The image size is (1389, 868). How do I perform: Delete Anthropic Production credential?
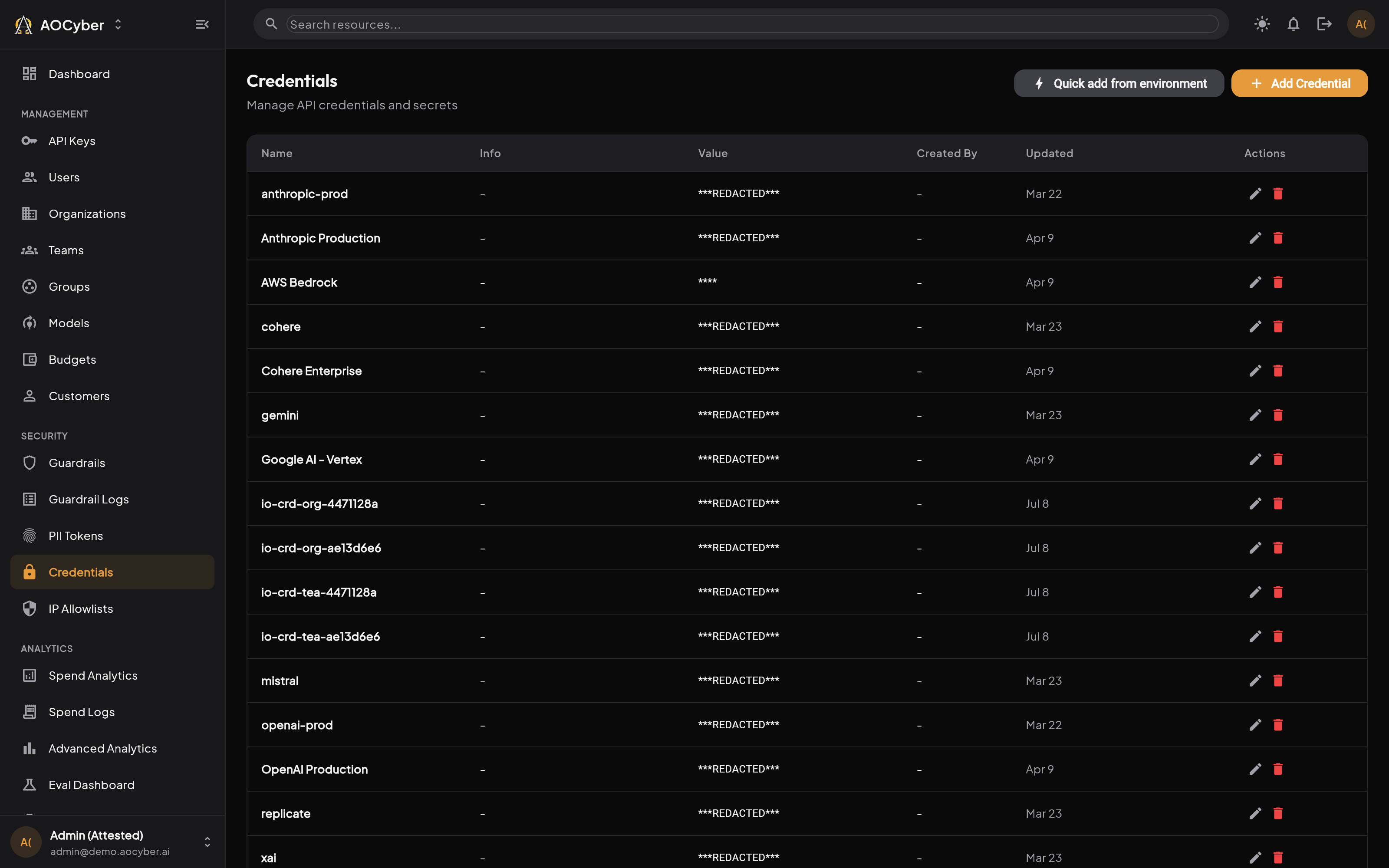1277,238
